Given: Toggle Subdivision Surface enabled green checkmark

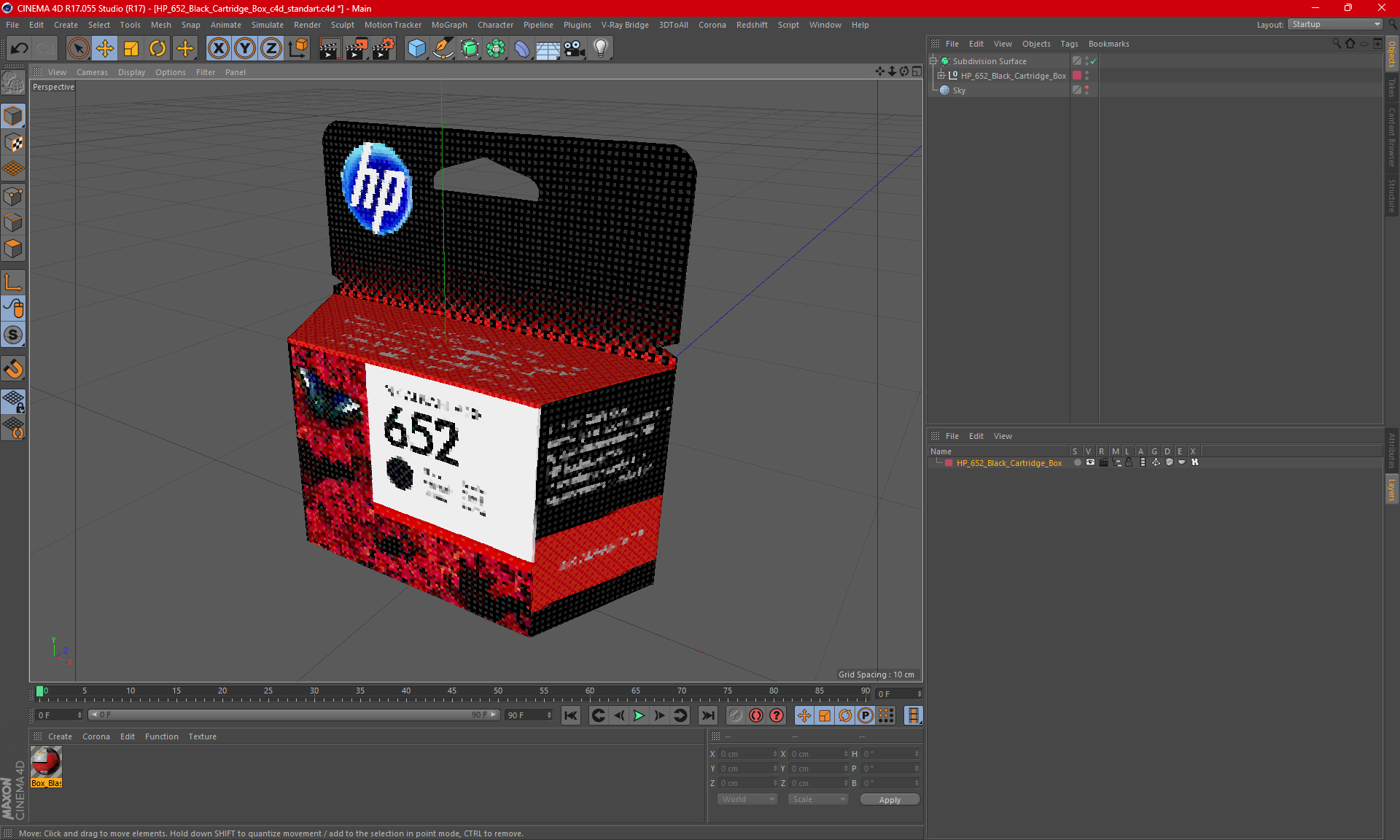Looking at the screenshot, I should point(1093,61).
